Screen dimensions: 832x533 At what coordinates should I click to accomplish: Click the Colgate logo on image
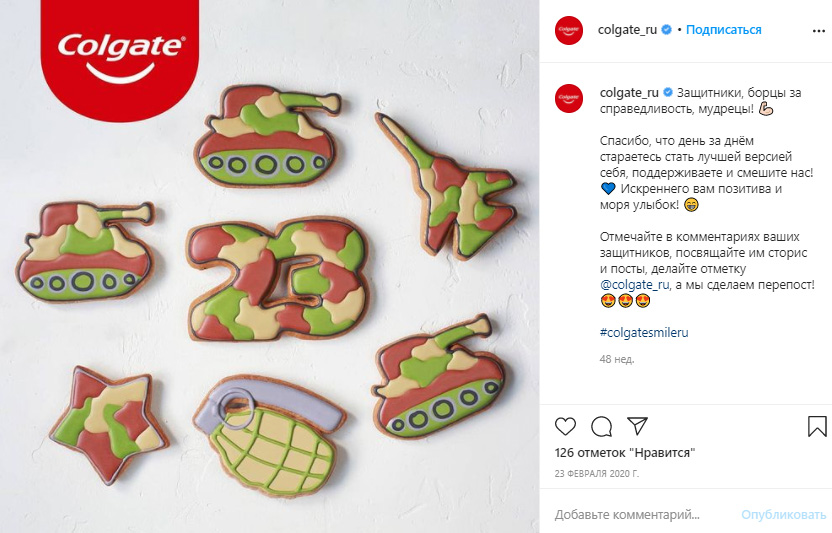coord(120,56)
